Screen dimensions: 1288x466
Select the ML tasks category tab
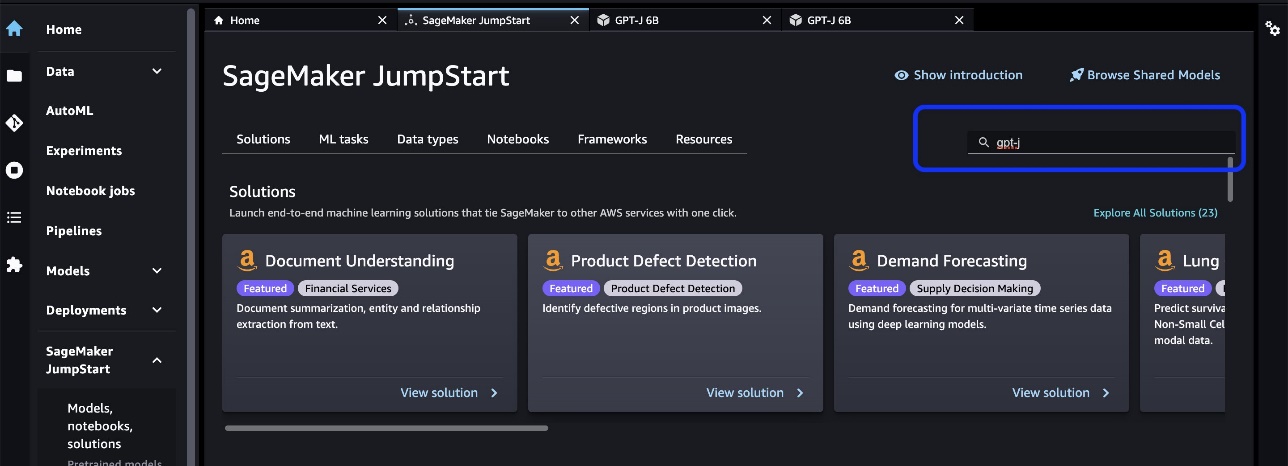click(343, 139)
